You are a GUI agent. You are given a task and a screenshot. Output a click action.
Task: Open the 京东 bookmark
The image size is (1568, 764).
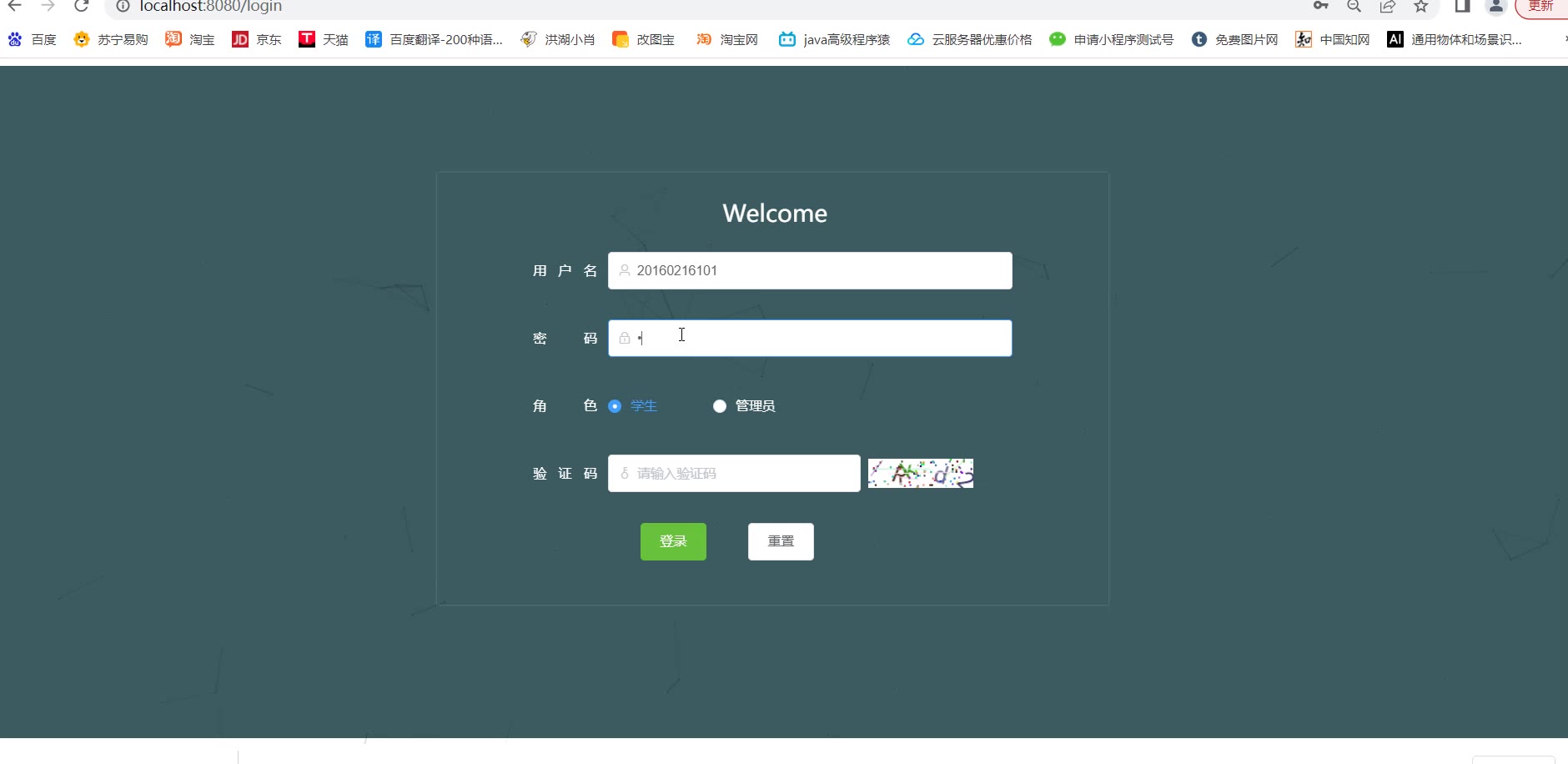point(257,39)
